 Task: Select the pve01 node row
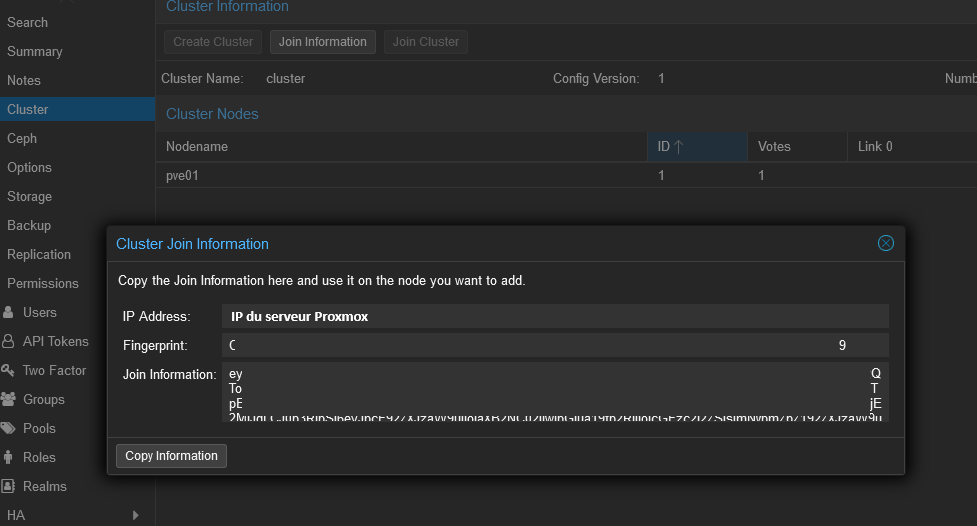tap(400, 175)
